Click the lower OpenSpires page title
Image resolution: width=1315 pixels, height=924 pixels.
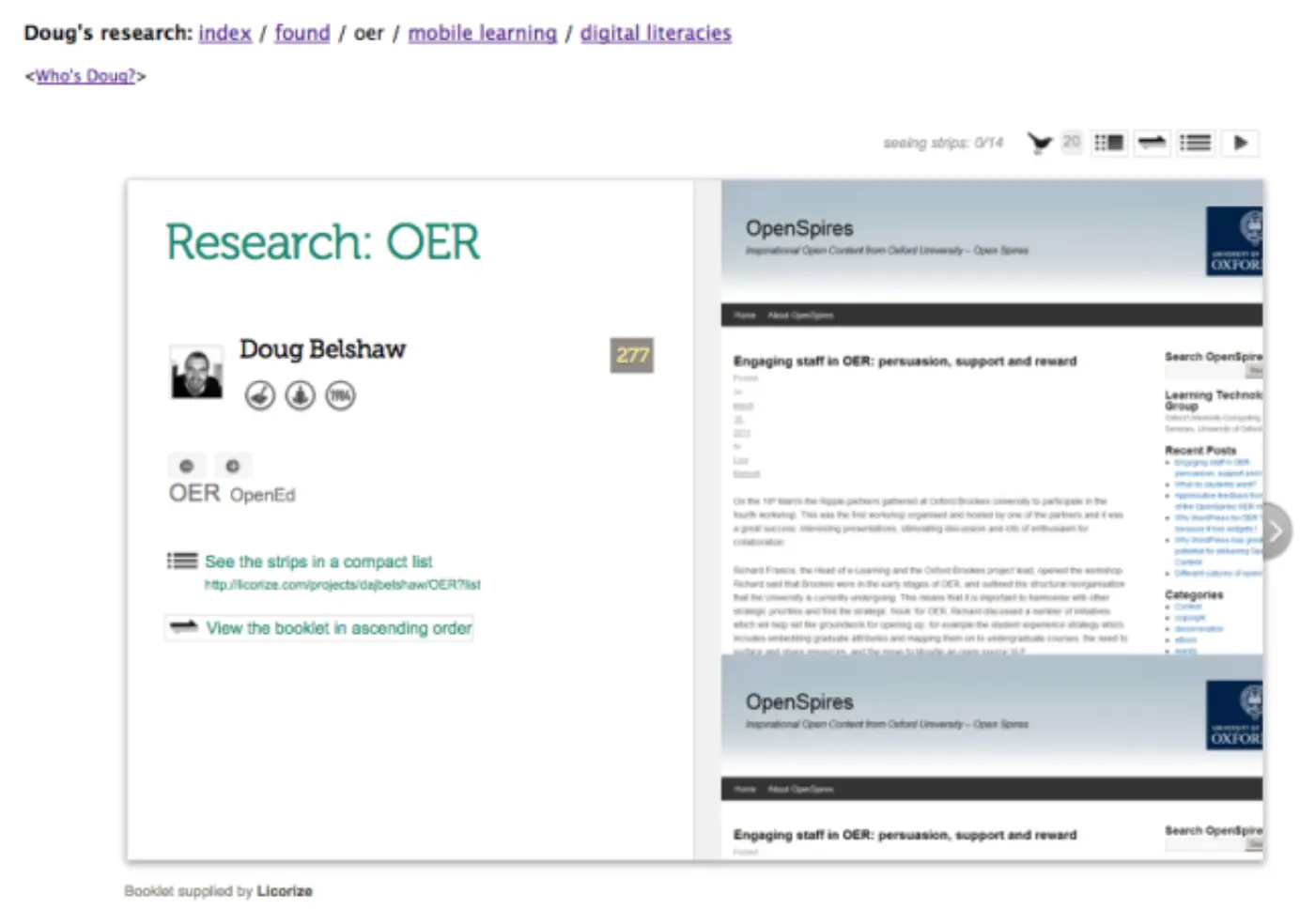799,702
